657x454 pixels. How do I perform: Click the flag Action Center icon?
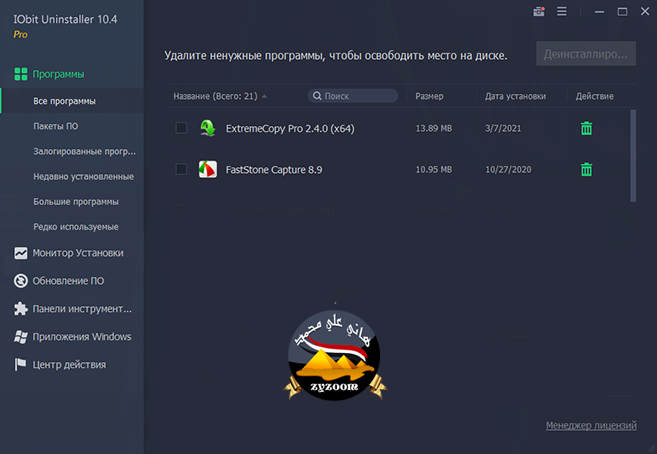point(20,364)
